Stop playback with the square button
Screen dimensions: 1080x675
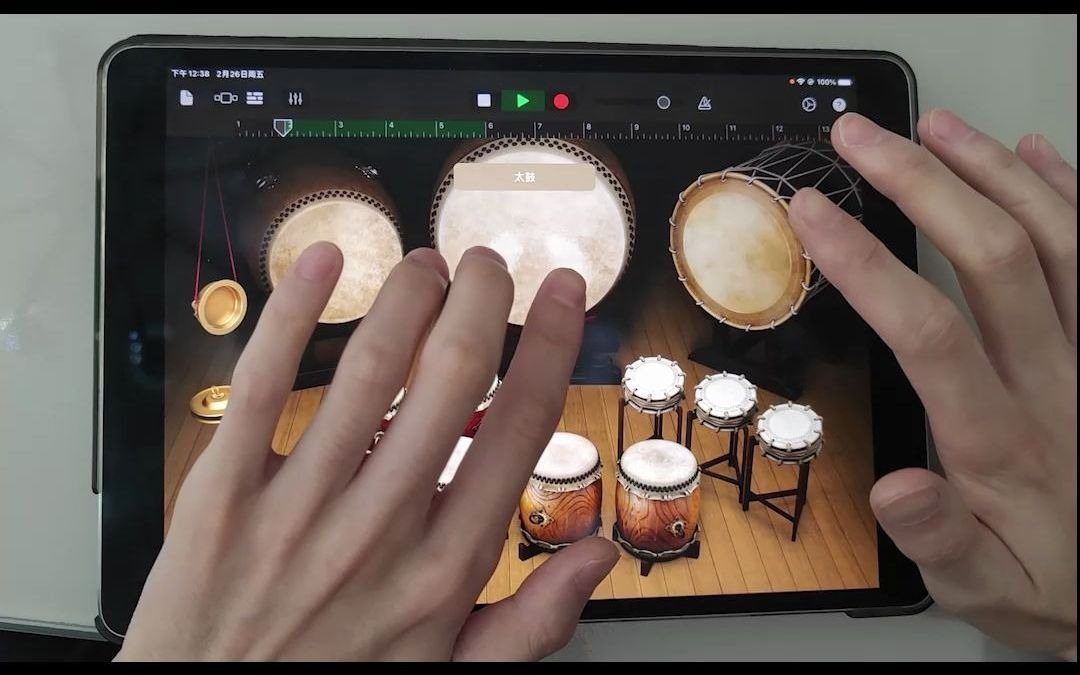pyautogui.click(x=484, y=101)
